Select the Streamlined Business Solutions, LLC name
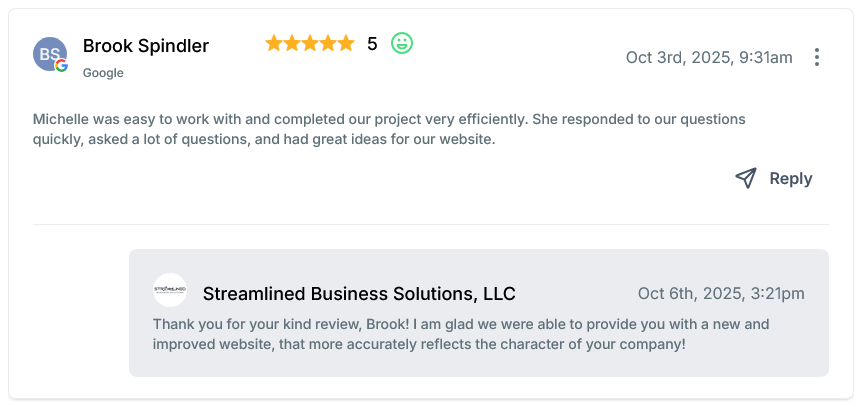 coord(359,294)
